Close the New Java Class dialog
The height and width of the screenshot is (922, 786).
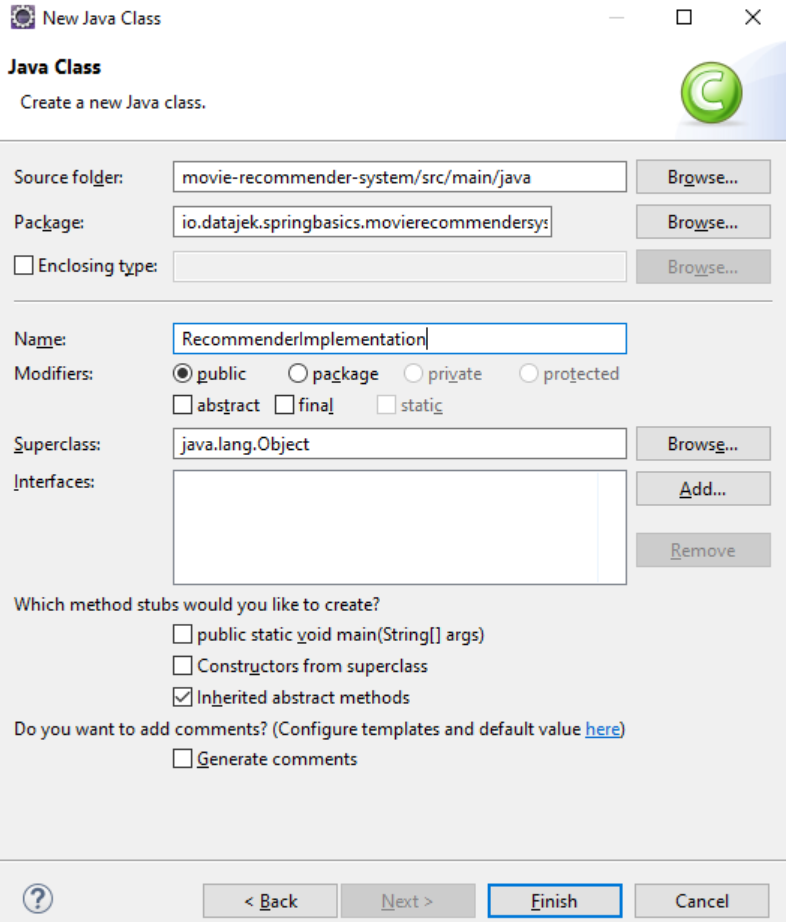(752, 18)
